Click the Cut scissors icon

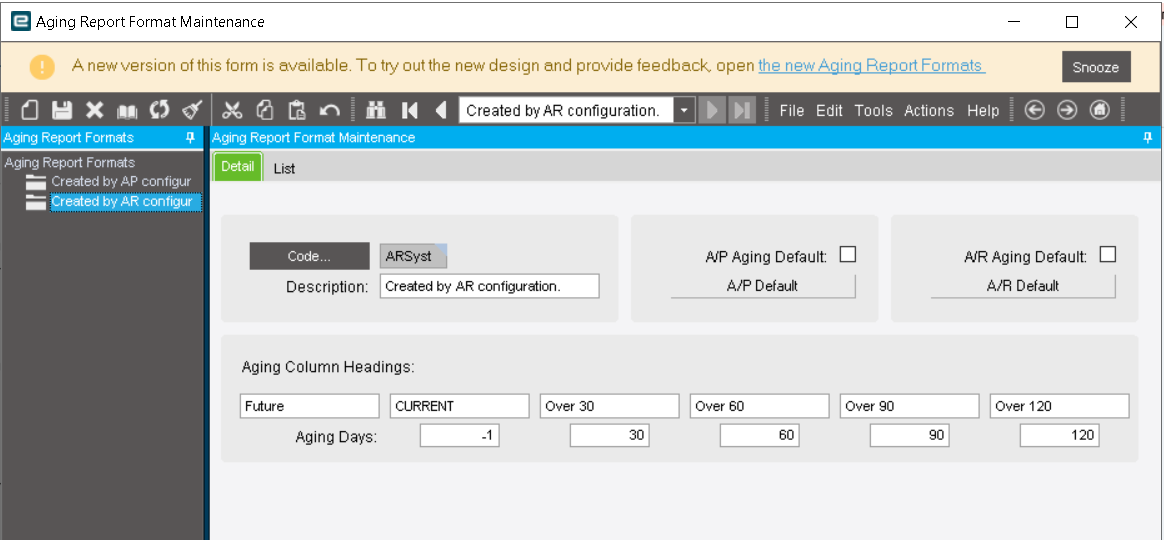pos(232,110)
